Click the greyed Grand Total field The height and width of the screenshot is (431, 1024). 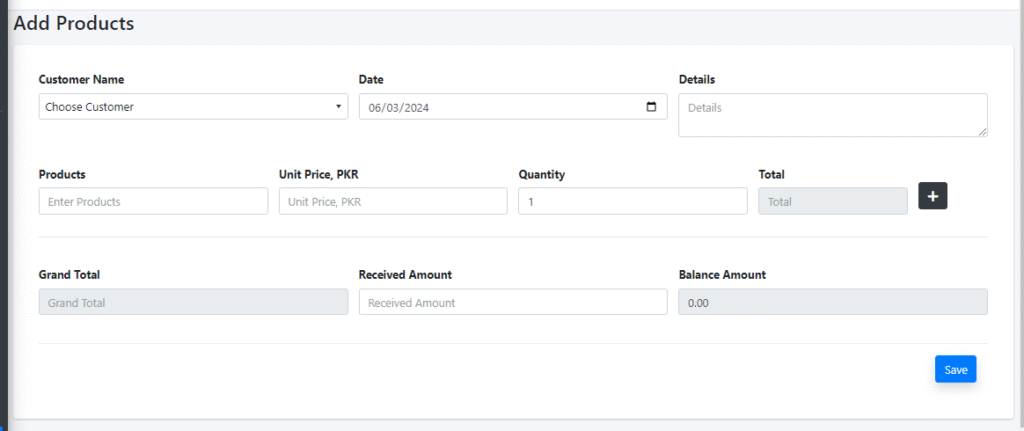pos(193,302)
